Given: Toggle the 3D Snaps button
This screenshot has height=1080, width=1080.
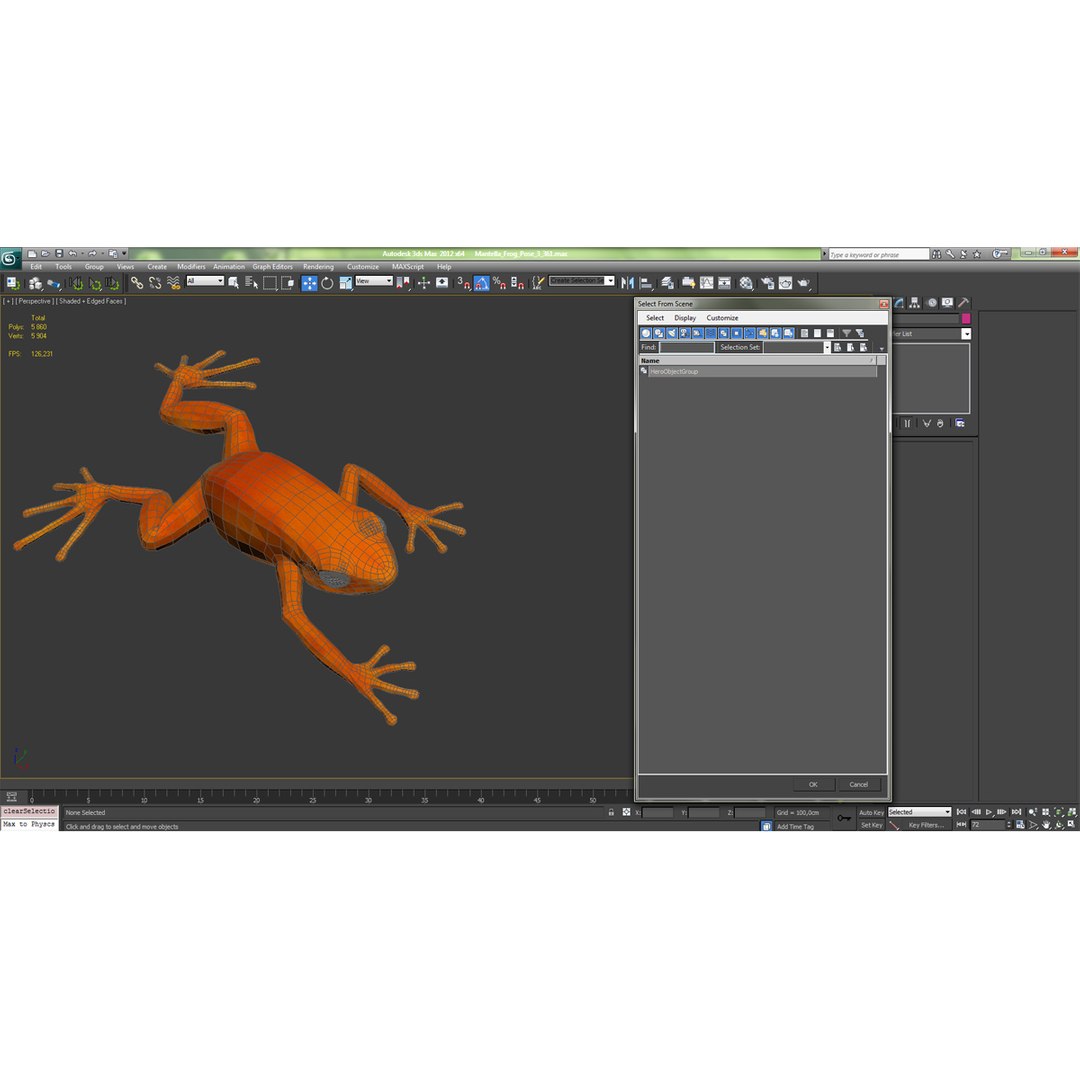Looking at the screenshot, I should tap(463, 283).
